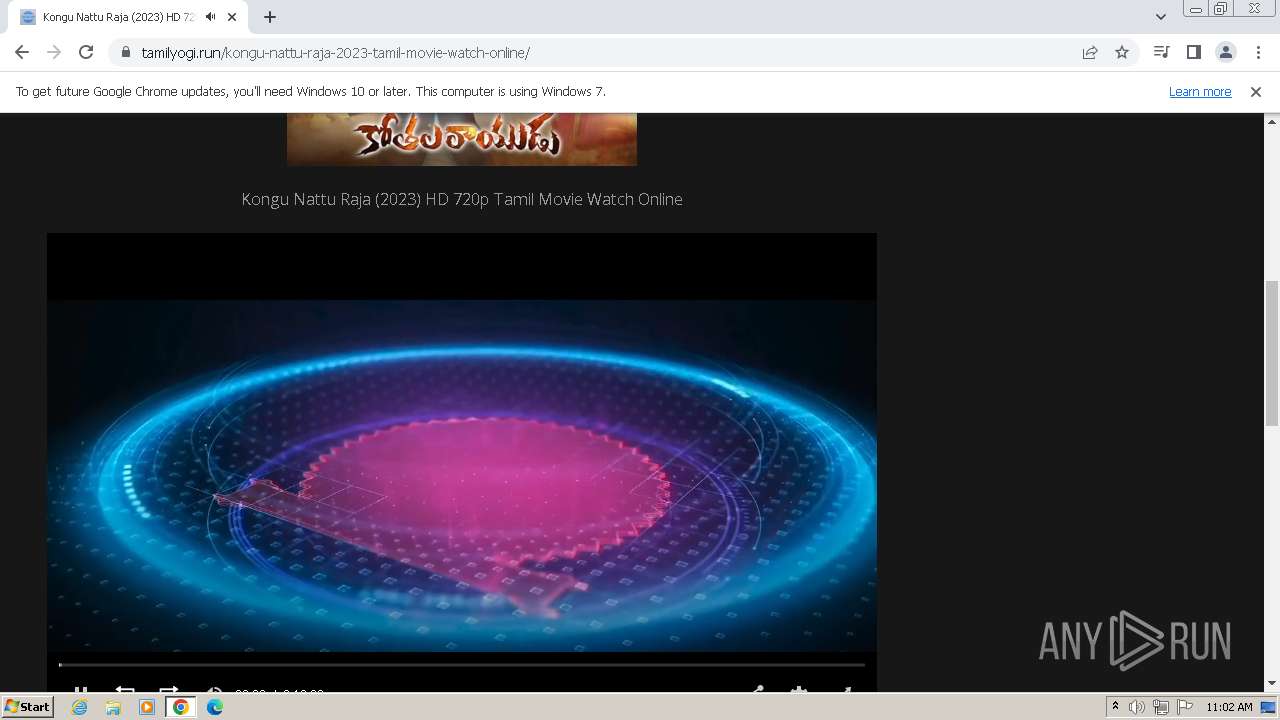
Task: Show hidden system tray icons
Action: click(1115, 707)
